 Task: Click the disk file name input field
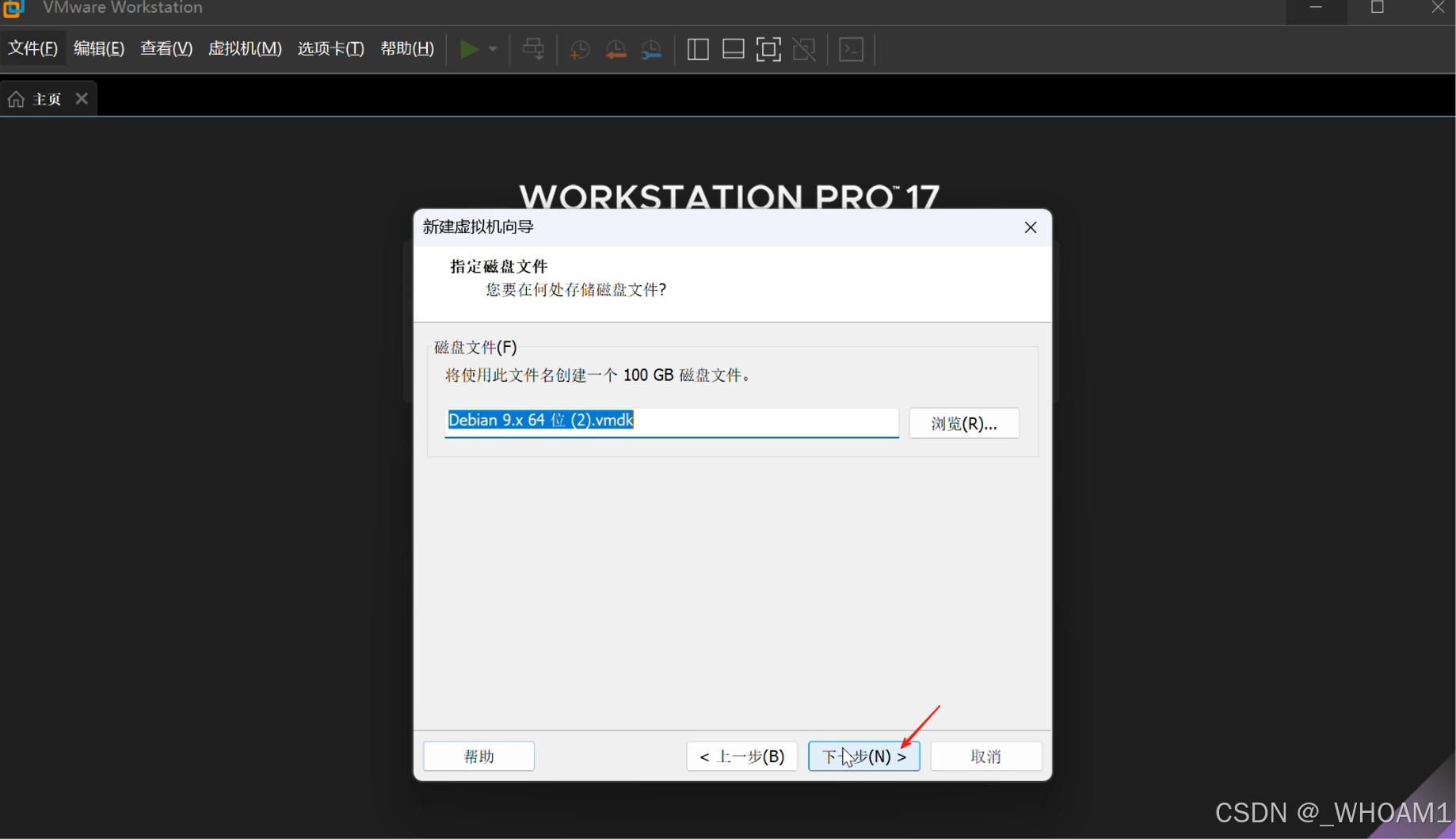[672, 421]
